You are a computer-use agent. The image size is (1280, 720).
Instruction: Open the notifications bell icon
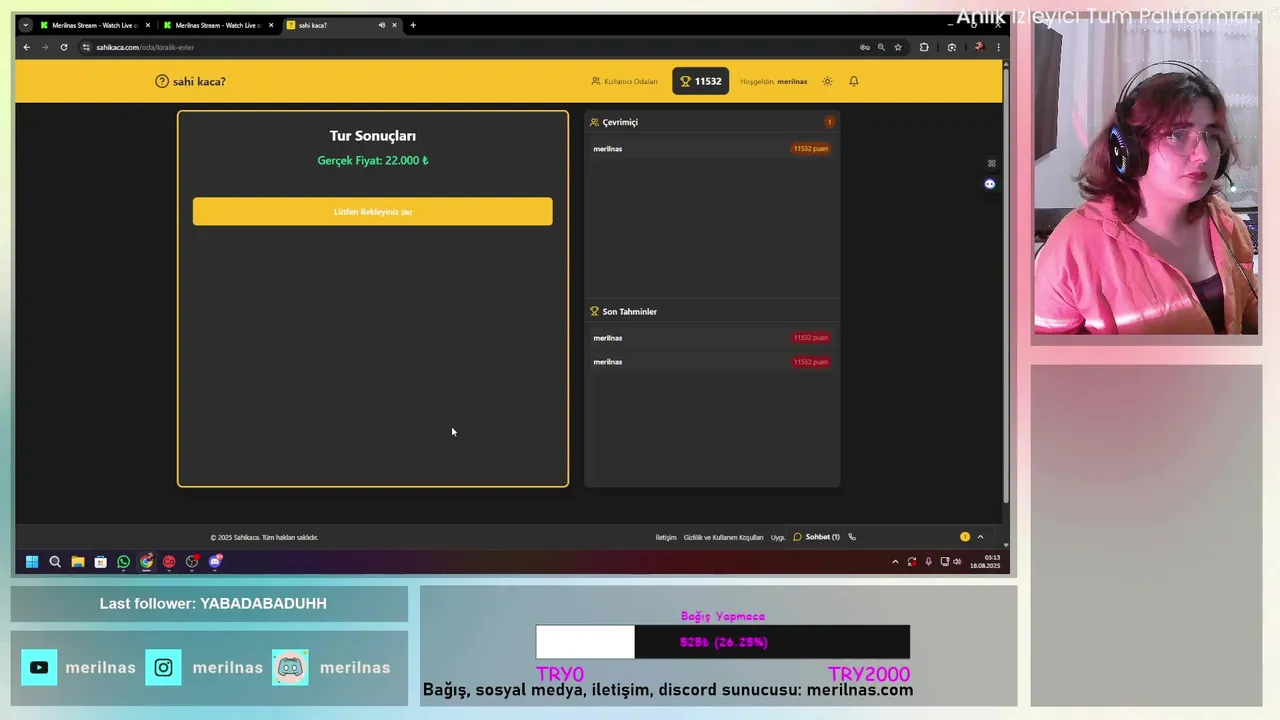[x=854, y=81]
